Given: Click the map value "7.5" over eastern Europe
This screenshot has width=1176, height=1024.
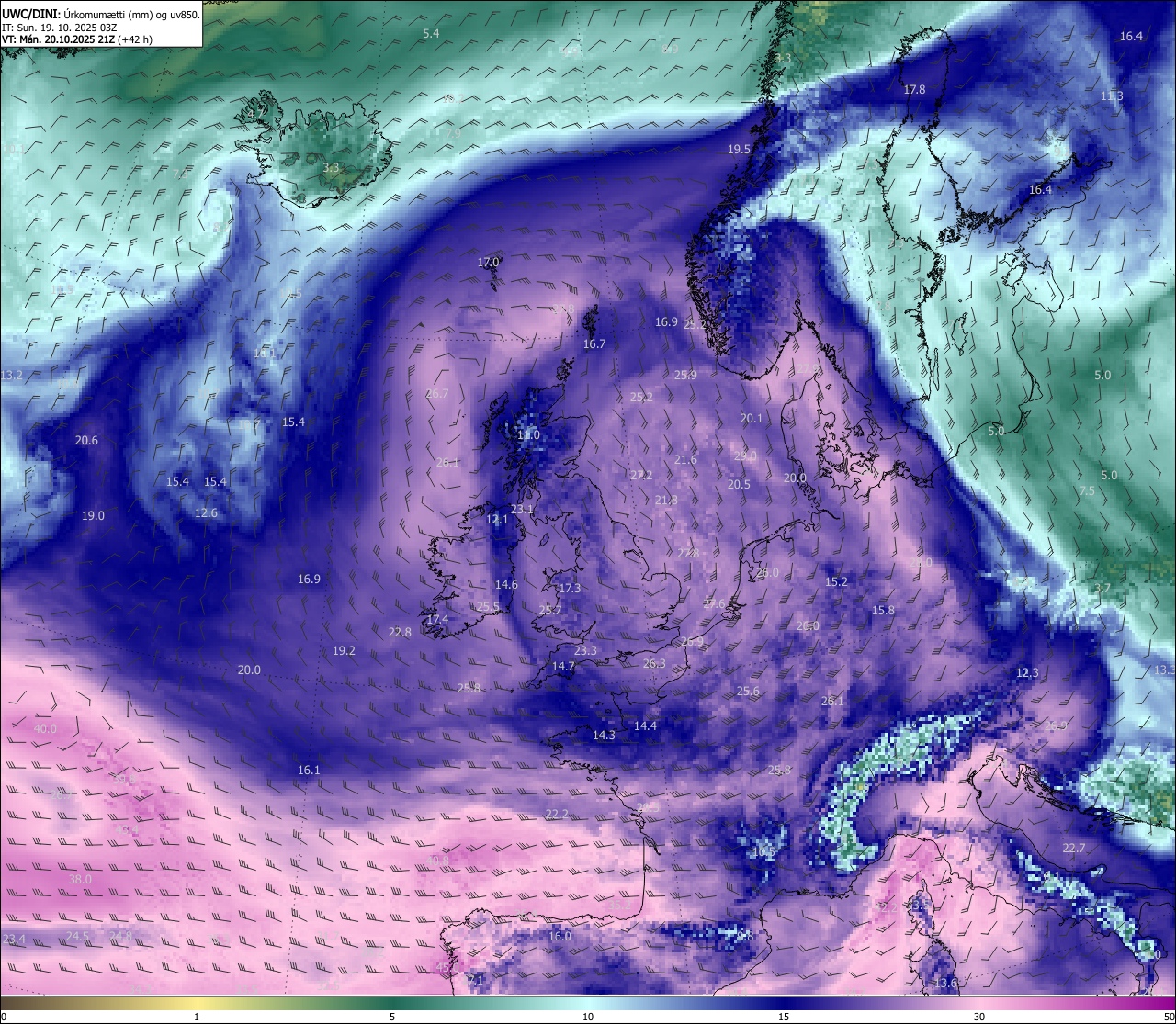Looking at the screenshot, I should tap(1087, 491).
